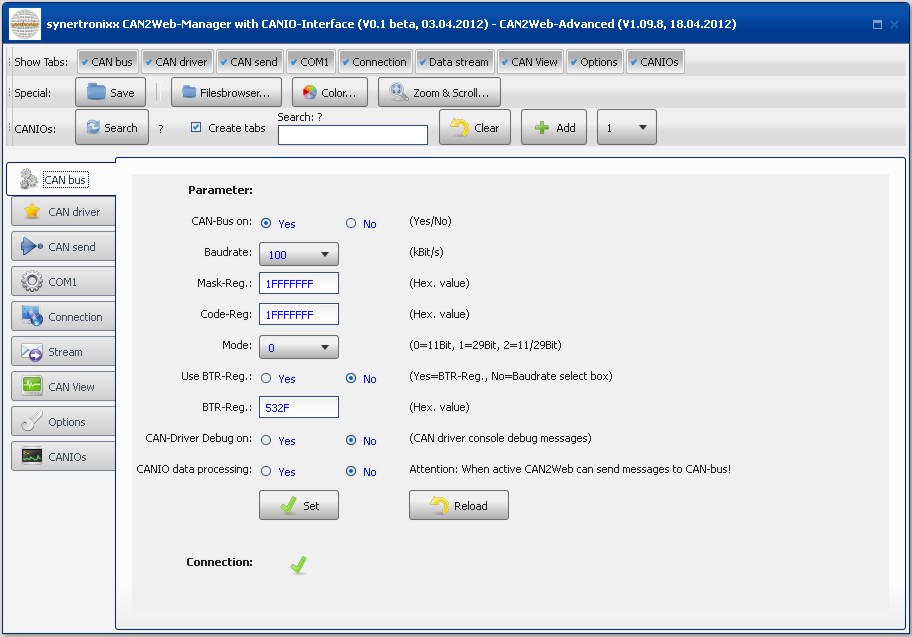
Task: Click the Save disk icon button
Action: click(110, 93)
